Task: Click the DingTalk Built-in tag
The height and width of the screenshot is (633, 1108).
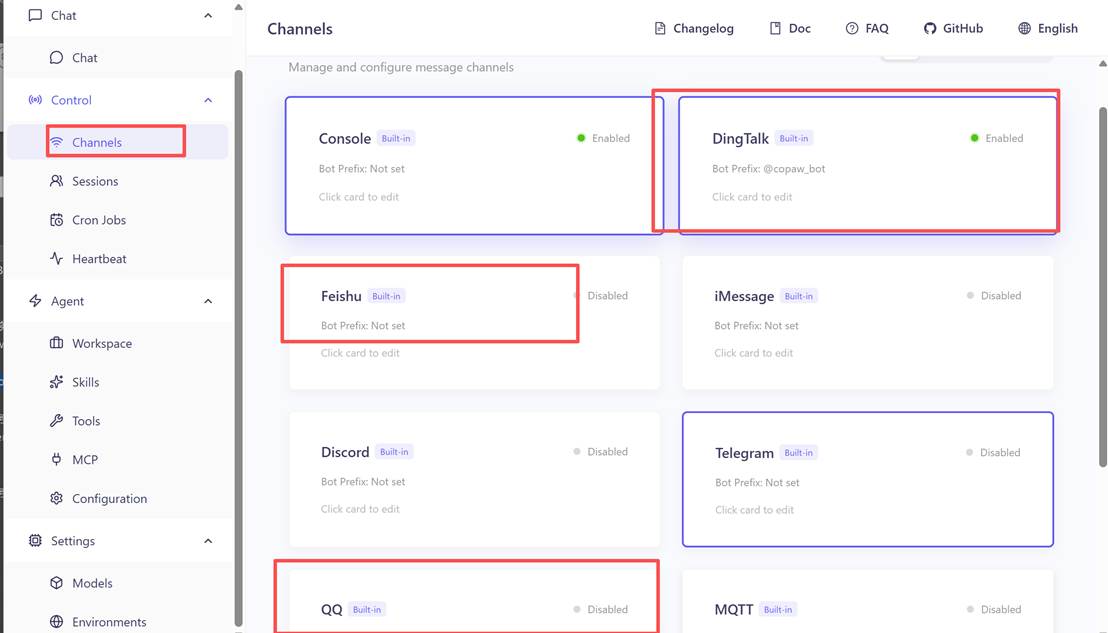Action: [794, 138]
